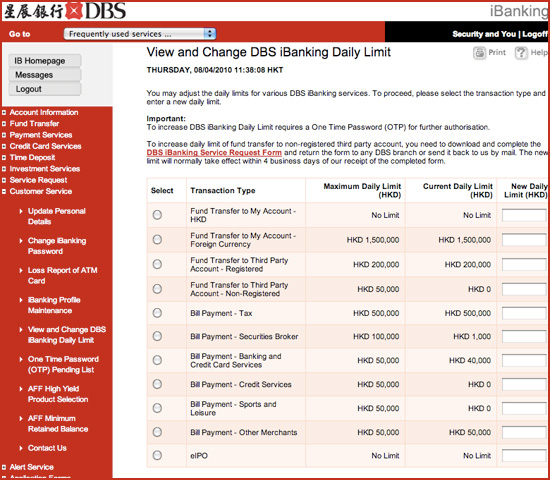Select Fund Transfer Foreign Currency radio button
The height and width of the screenshot is (480, 550).
click(157, 240)
